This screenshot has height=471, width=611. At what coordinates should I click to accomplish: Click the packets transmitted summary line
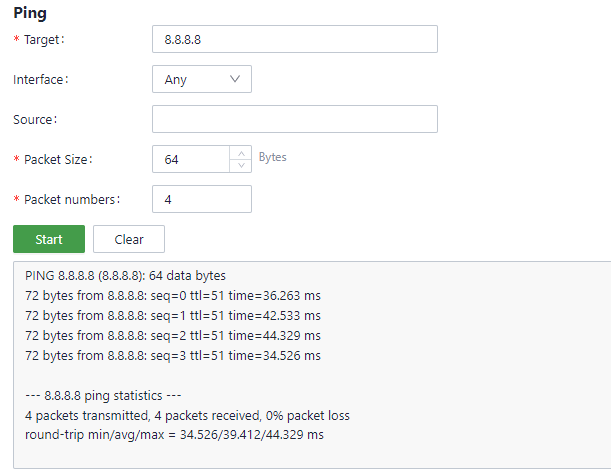(187, 415)
